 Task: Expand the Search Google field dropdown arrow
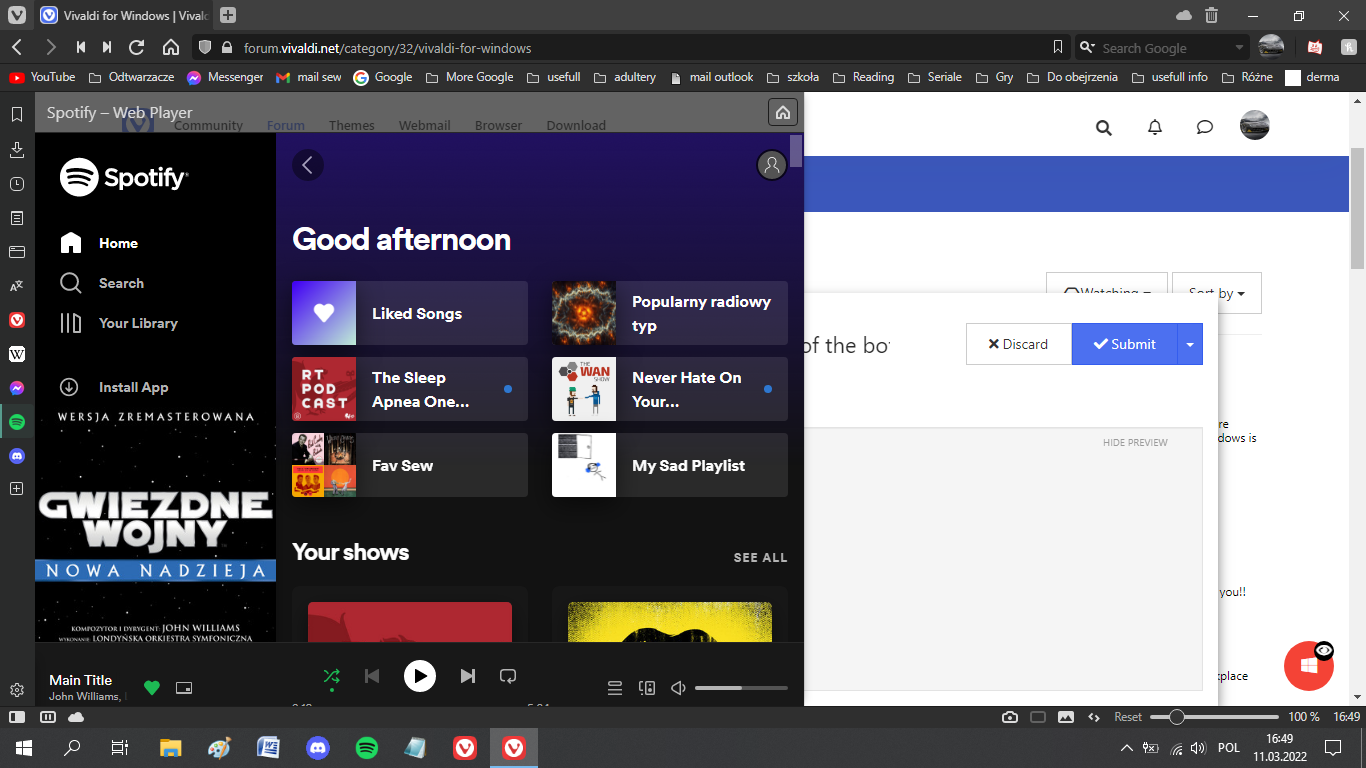coord(1240,47)
